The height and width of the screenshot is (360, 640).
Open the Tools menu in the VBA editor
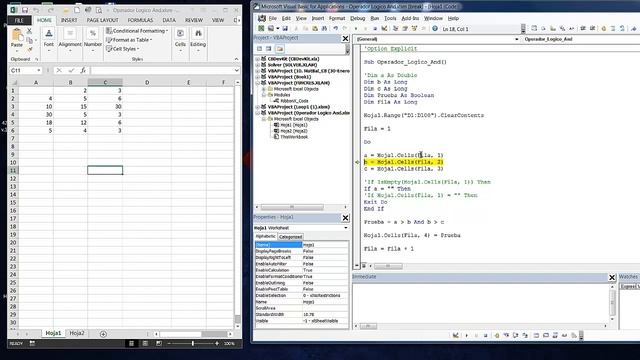pos(390,18)
